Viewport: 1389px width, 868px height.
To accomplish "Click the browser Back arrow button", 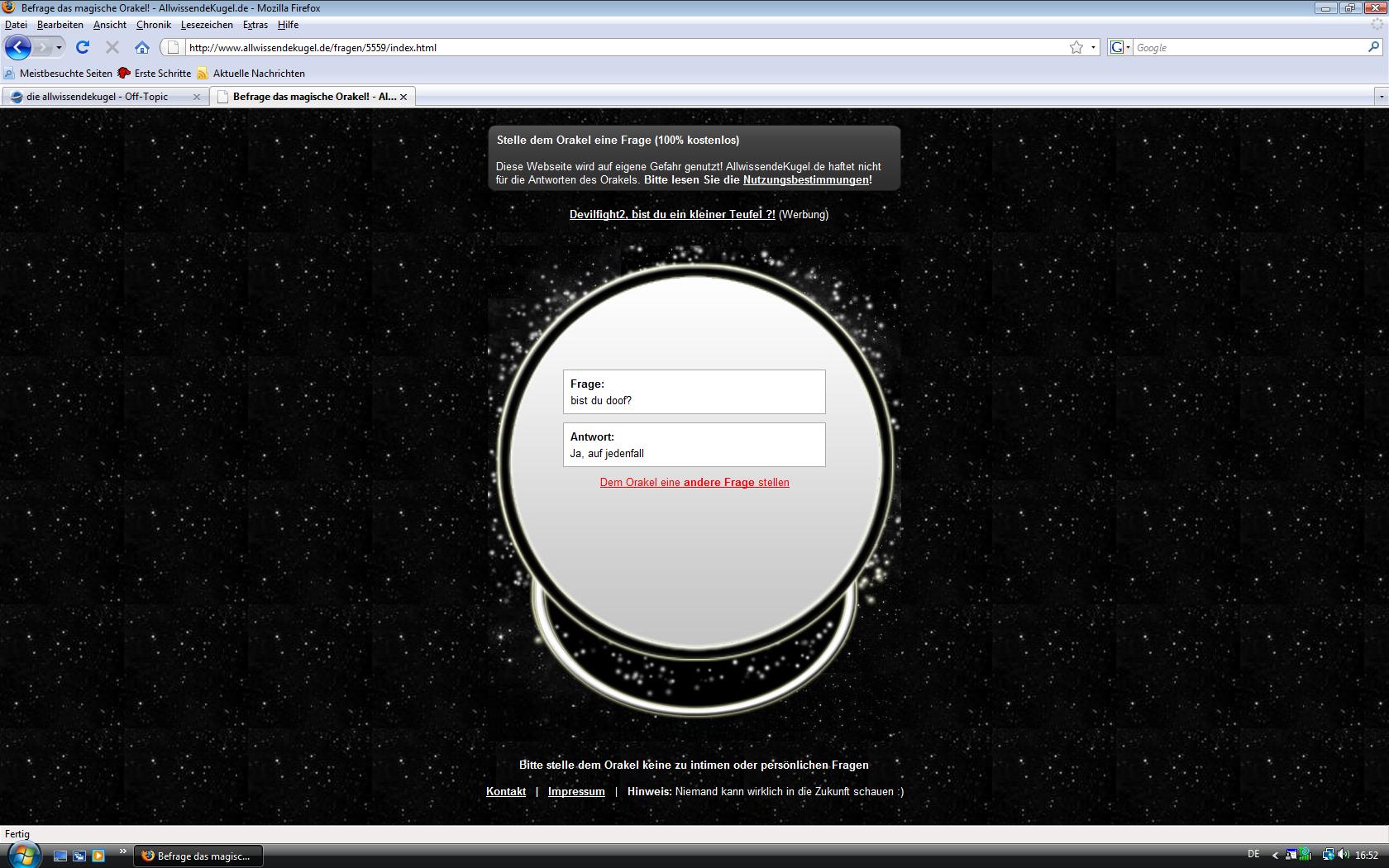I will point(17,47).
